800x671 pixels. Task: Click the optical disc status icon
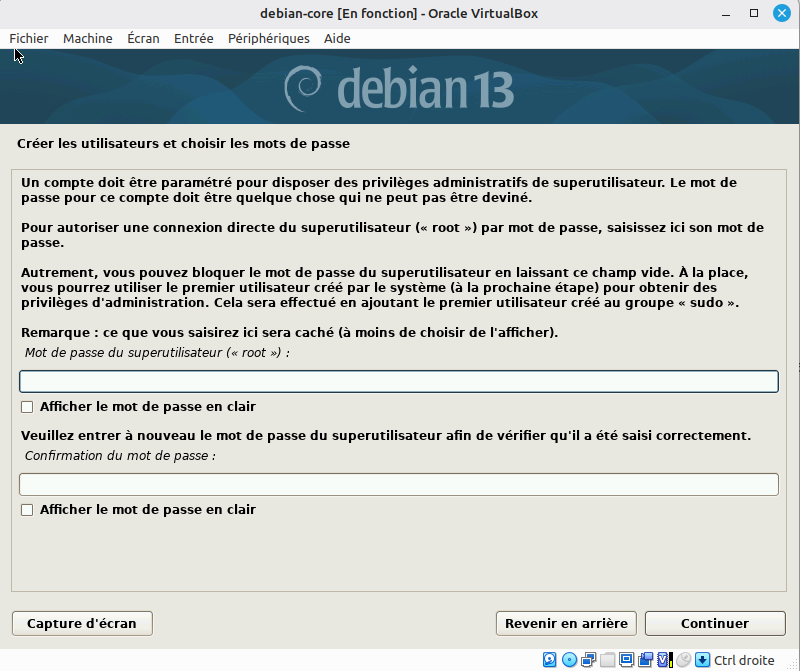point(569,660)
